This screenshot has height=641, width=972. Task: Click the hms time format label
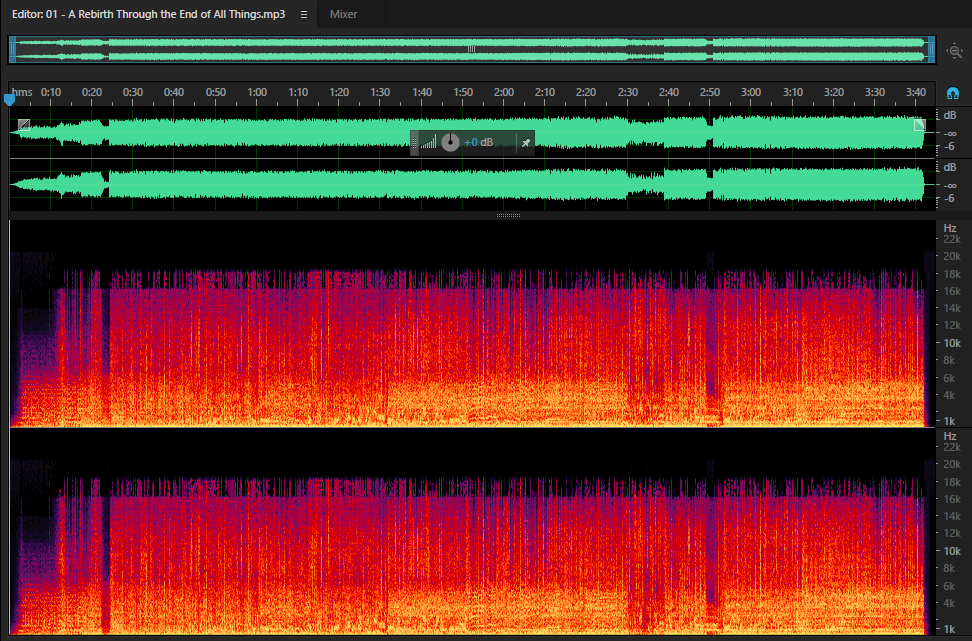22,92
